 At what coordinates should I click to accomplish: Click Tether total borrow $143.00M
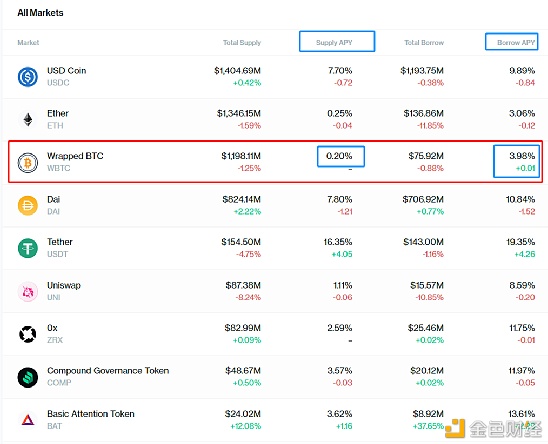(423, 242)
